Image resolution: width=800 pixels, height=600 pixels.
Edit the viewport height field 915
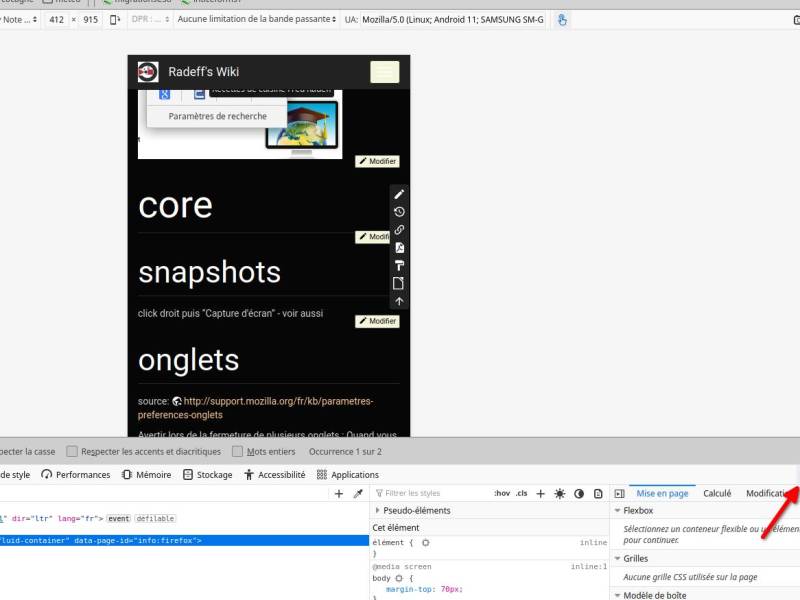coord(90,20)
